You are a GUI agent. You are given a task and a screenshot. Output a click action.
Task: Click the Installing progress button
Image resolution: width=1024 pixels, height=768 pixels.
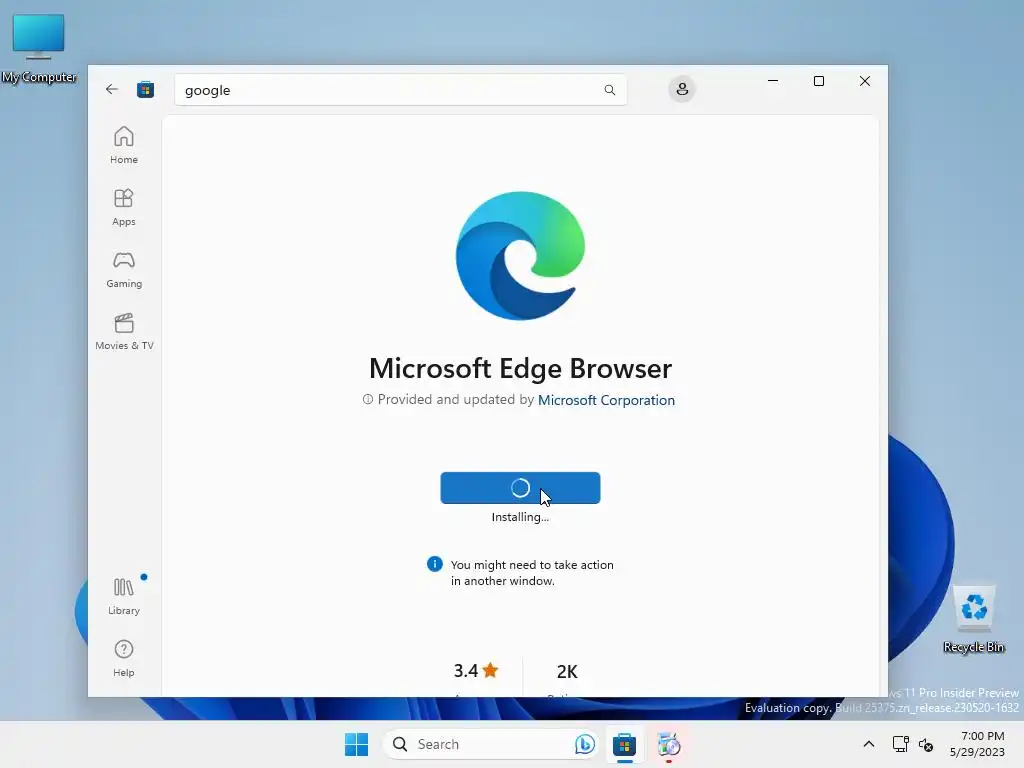tap(520, 488)
